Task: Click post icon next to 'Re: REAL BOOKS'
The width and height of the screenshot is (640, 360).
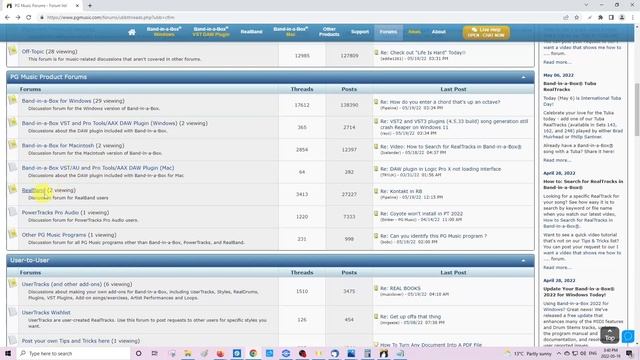Action: 376,288
